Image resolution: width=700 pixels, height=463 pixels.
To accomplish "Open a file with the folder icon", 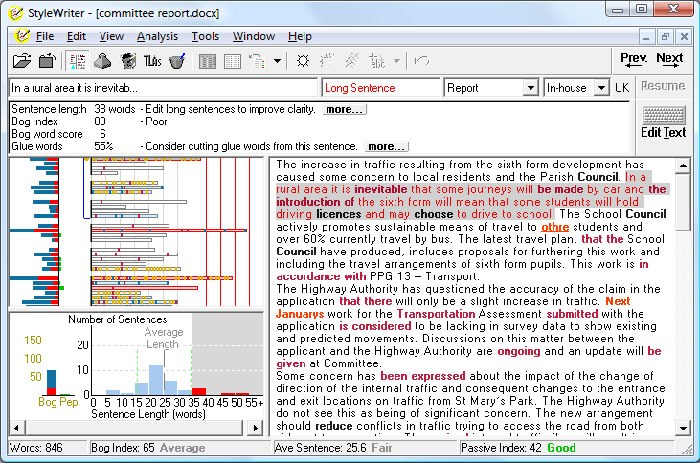I will 21,61.
